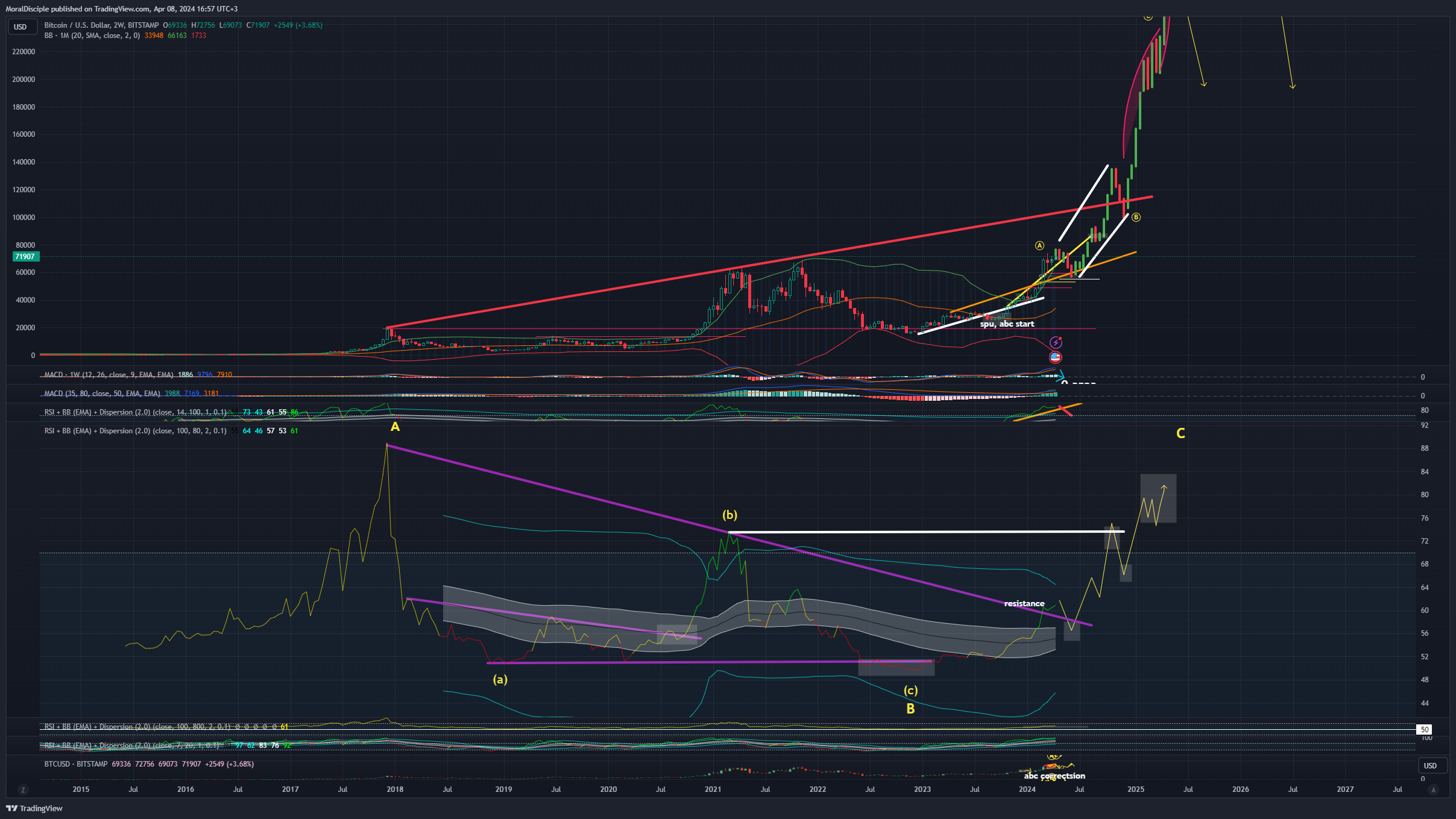Viewport: 1456px width, 819px height.
Task: Click the BB value 66163 in the legend
Action: point(177,36)
